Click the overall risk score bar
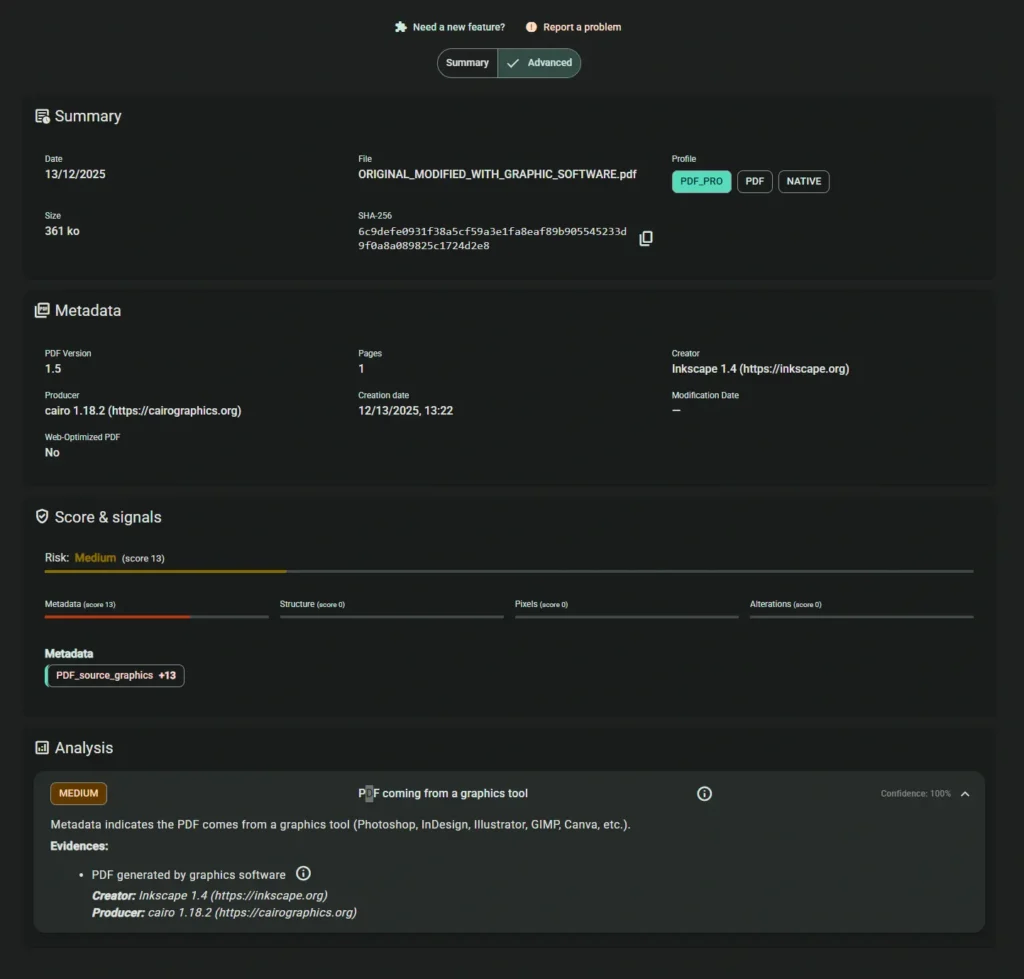The image size is (1024, 979). 509,571
